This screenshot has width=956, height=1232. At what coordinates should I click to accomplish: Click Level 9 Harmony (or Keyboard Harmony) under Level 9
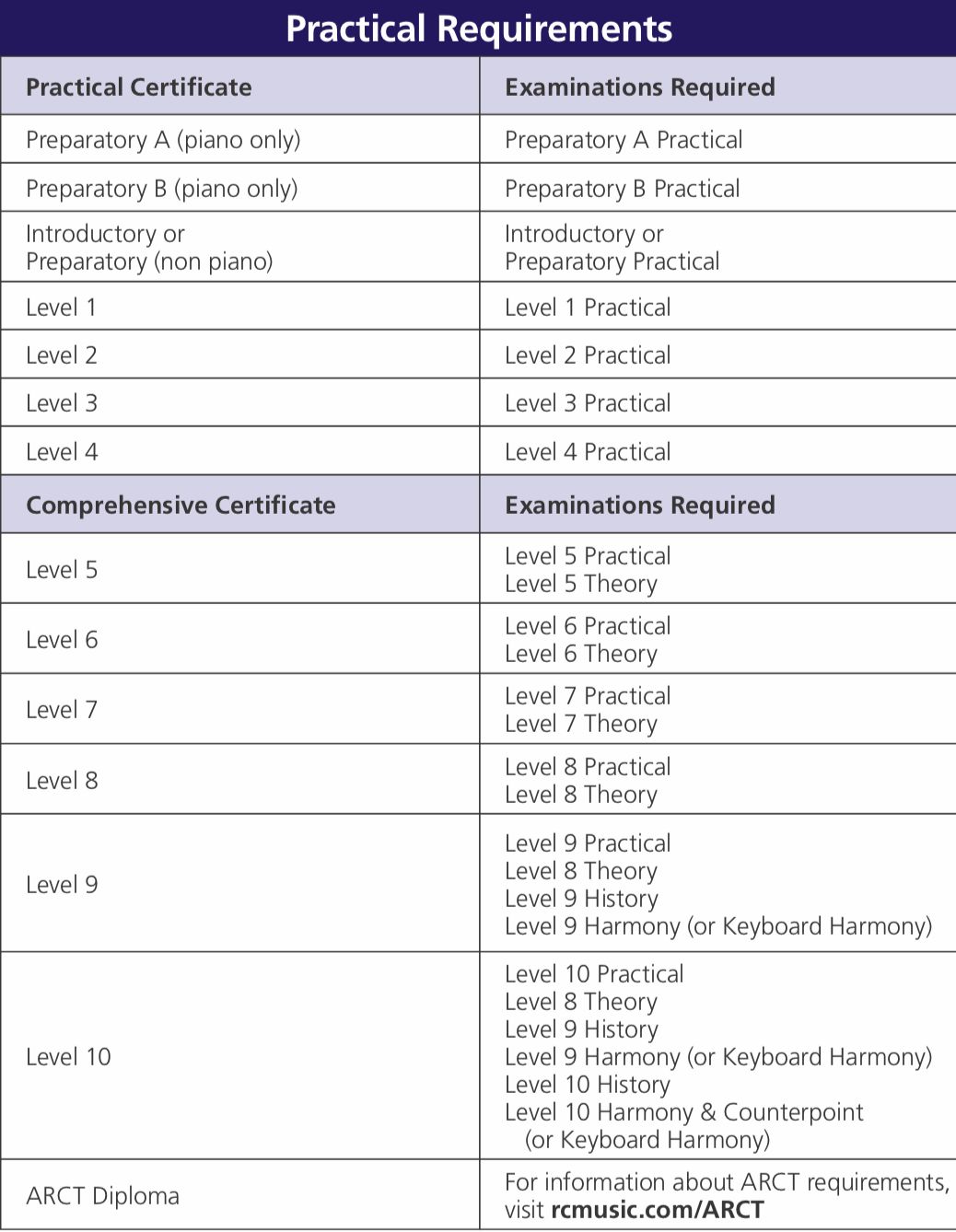pyautogui.click(x=718, y=926)
